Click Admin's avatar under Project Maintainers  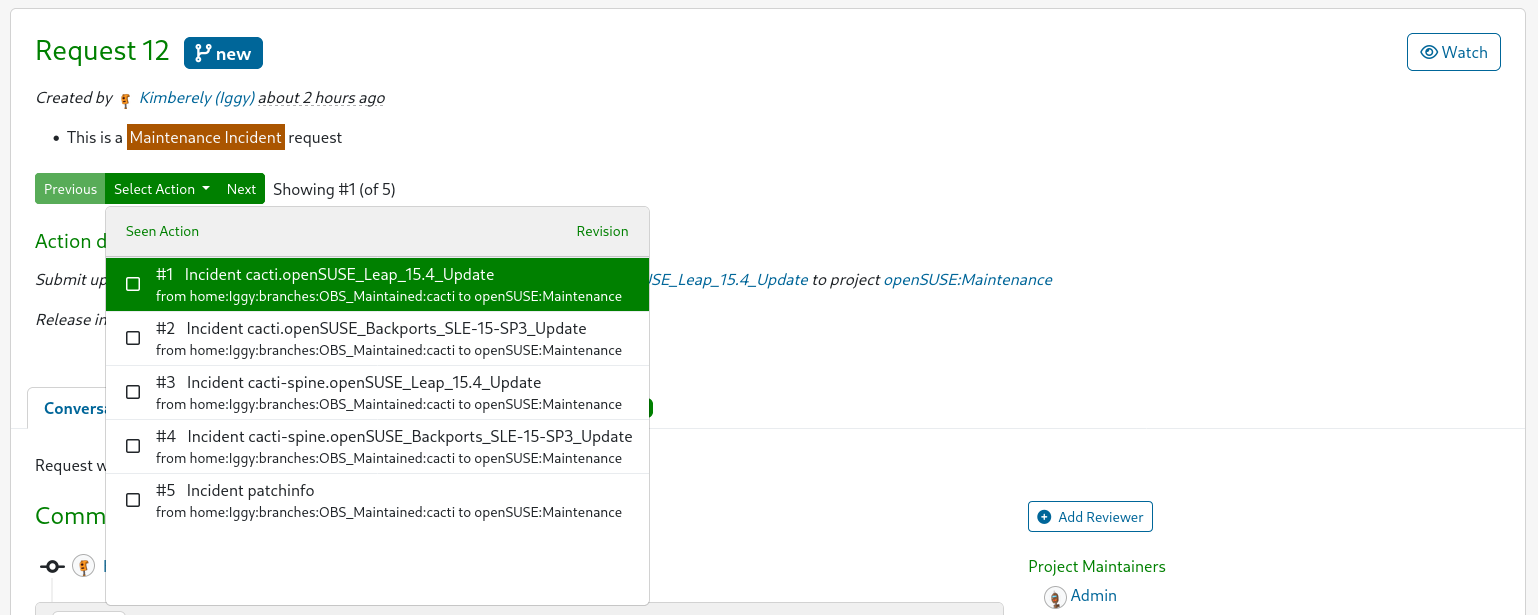(1055, 596)
